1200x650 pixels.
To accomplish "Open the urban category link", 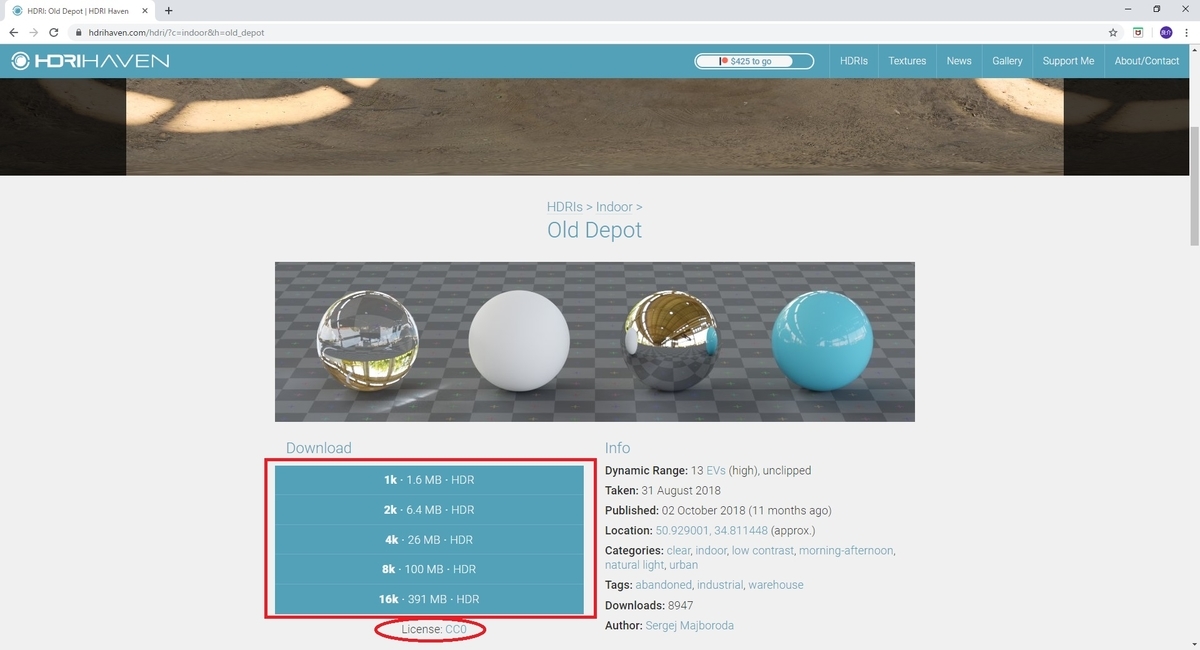I will 684,565.
